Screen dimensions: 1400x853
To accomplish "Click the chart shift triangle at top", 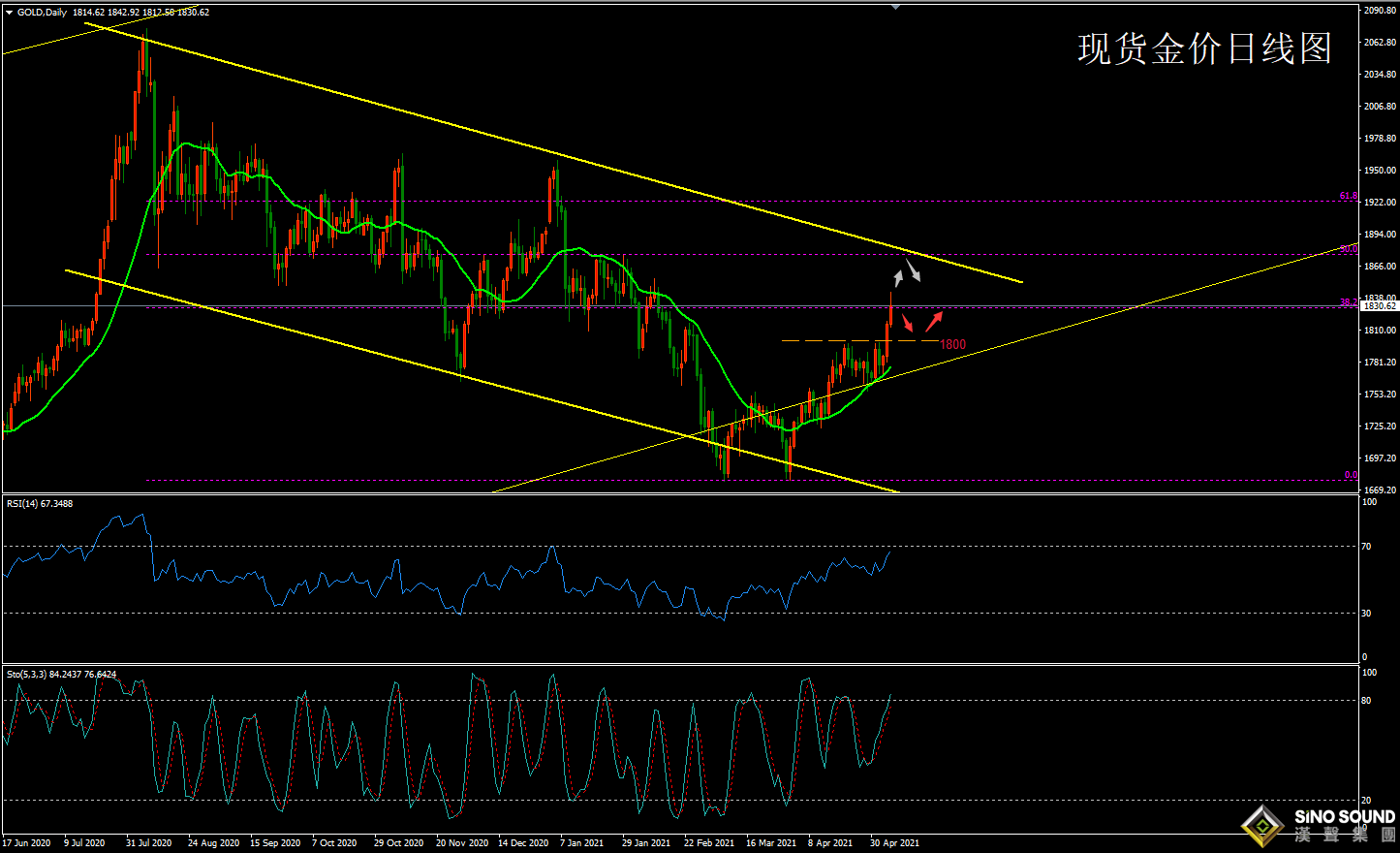I will (x=896, y=6).
